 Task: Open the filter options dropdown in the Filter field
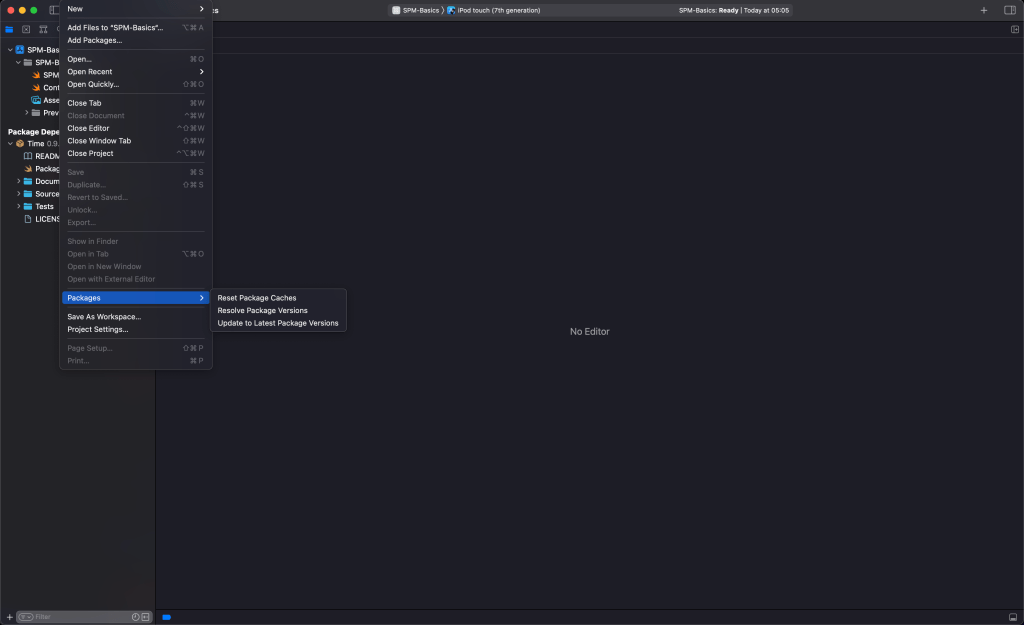click(x=26, y=617)
